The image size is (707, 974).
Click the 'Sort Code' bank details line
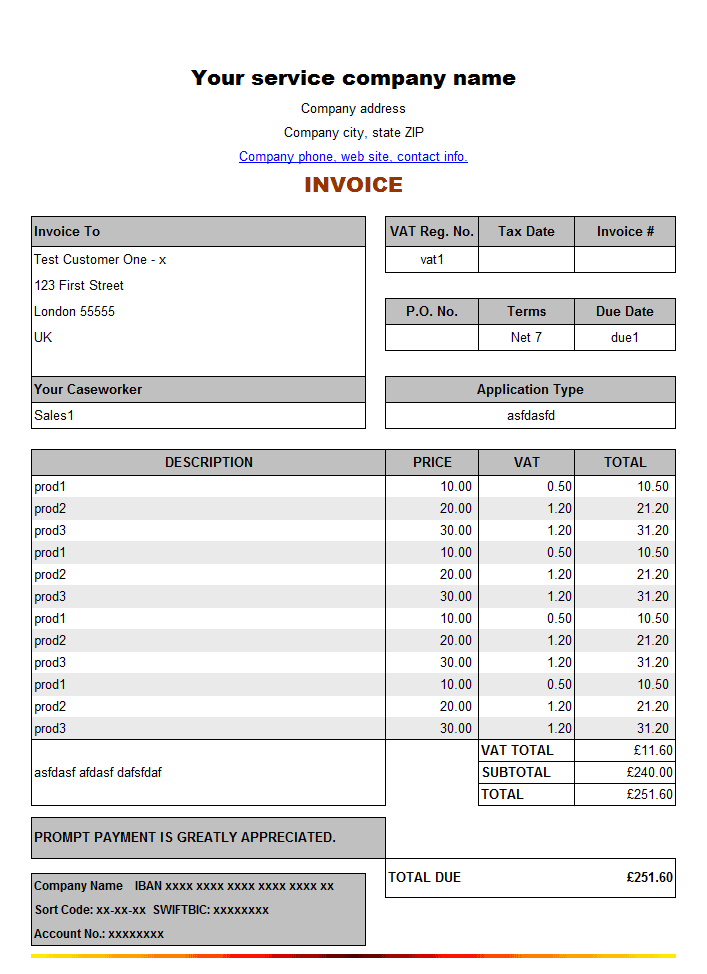(x=152, y=911)
